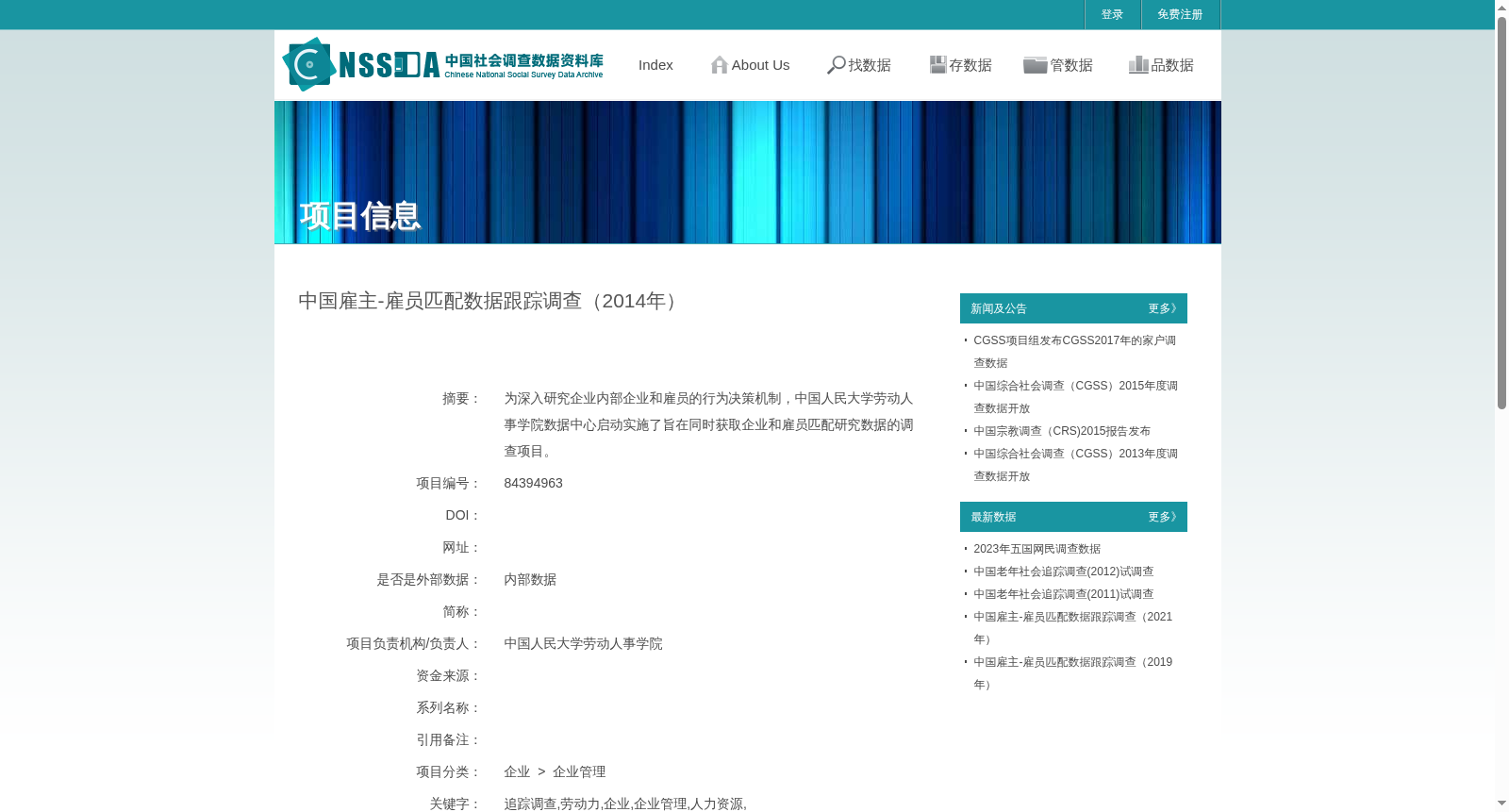Click the 免费注册 register button
The image size is (1509, 812).
pos(1181,14)
